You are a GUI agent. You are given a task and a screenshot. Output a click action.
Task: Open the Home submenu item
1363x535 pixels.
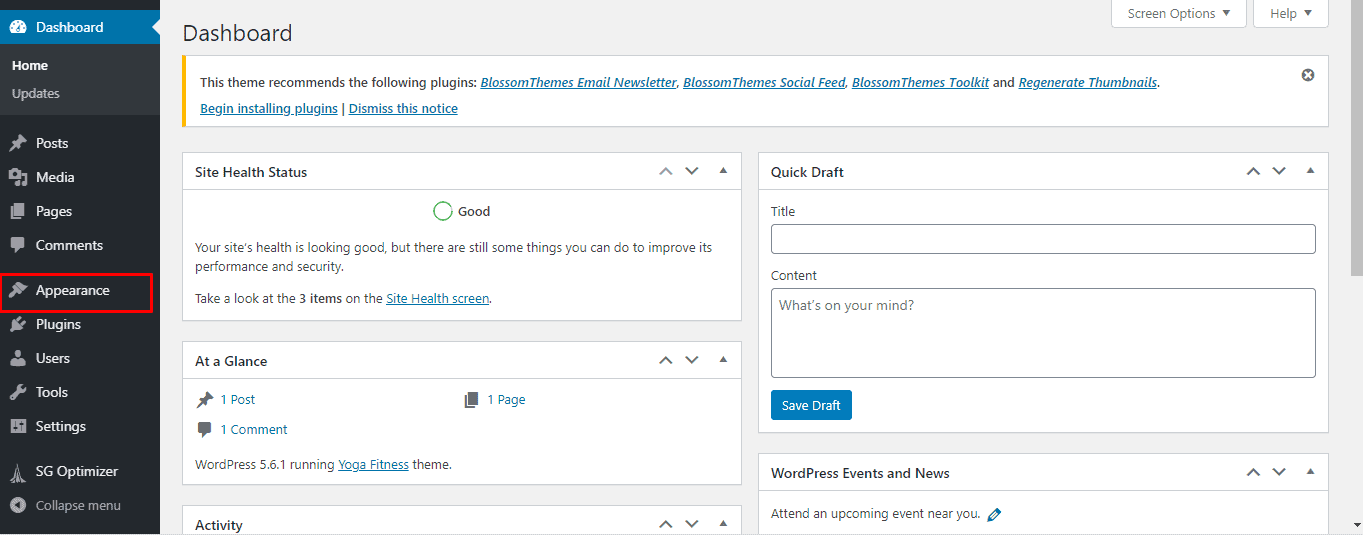coord(30,65)
